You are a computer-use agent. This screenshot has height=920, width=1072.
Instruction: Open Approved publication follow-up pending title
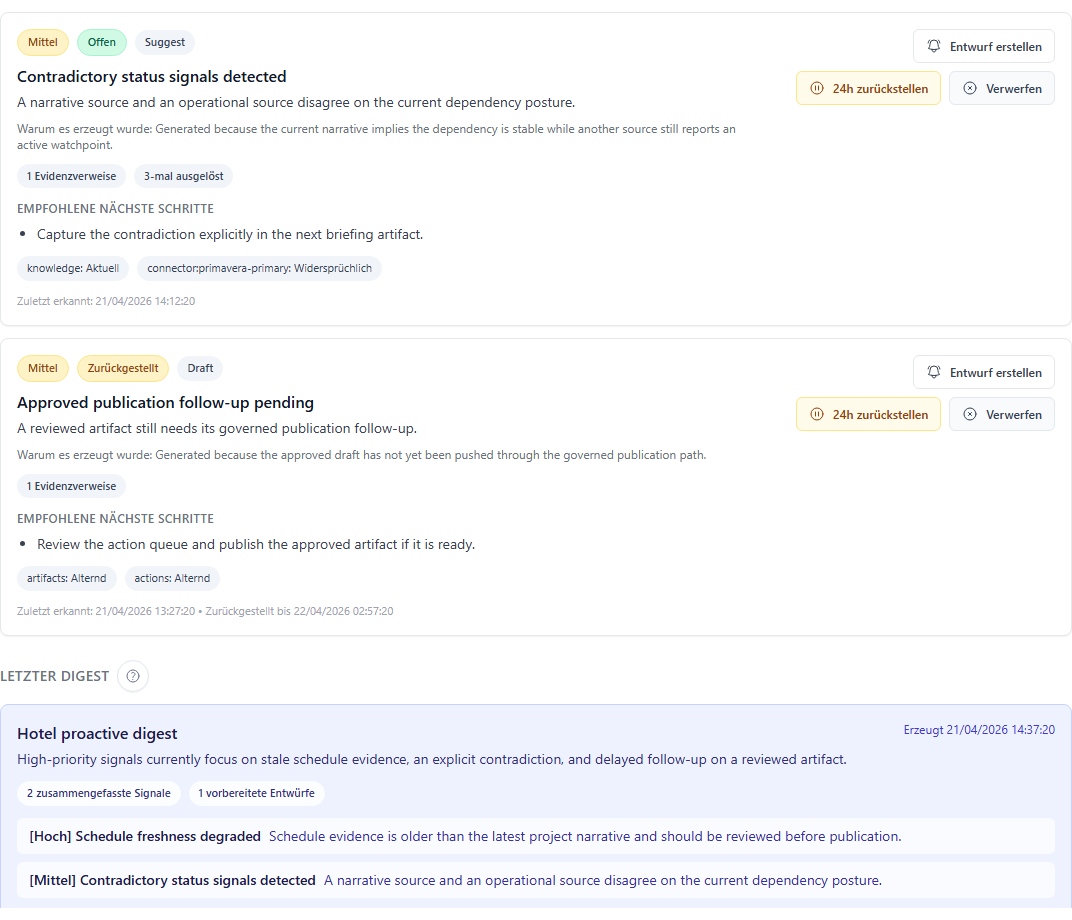[x=165, y=402]
